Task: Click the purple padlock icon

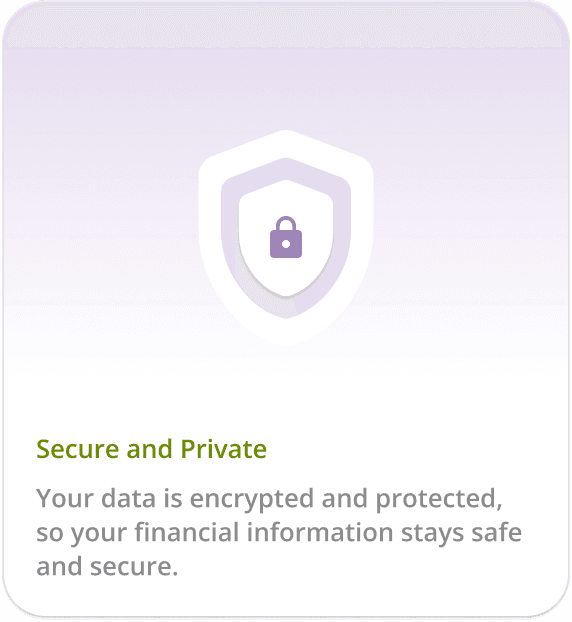Action: click(286, 237)
